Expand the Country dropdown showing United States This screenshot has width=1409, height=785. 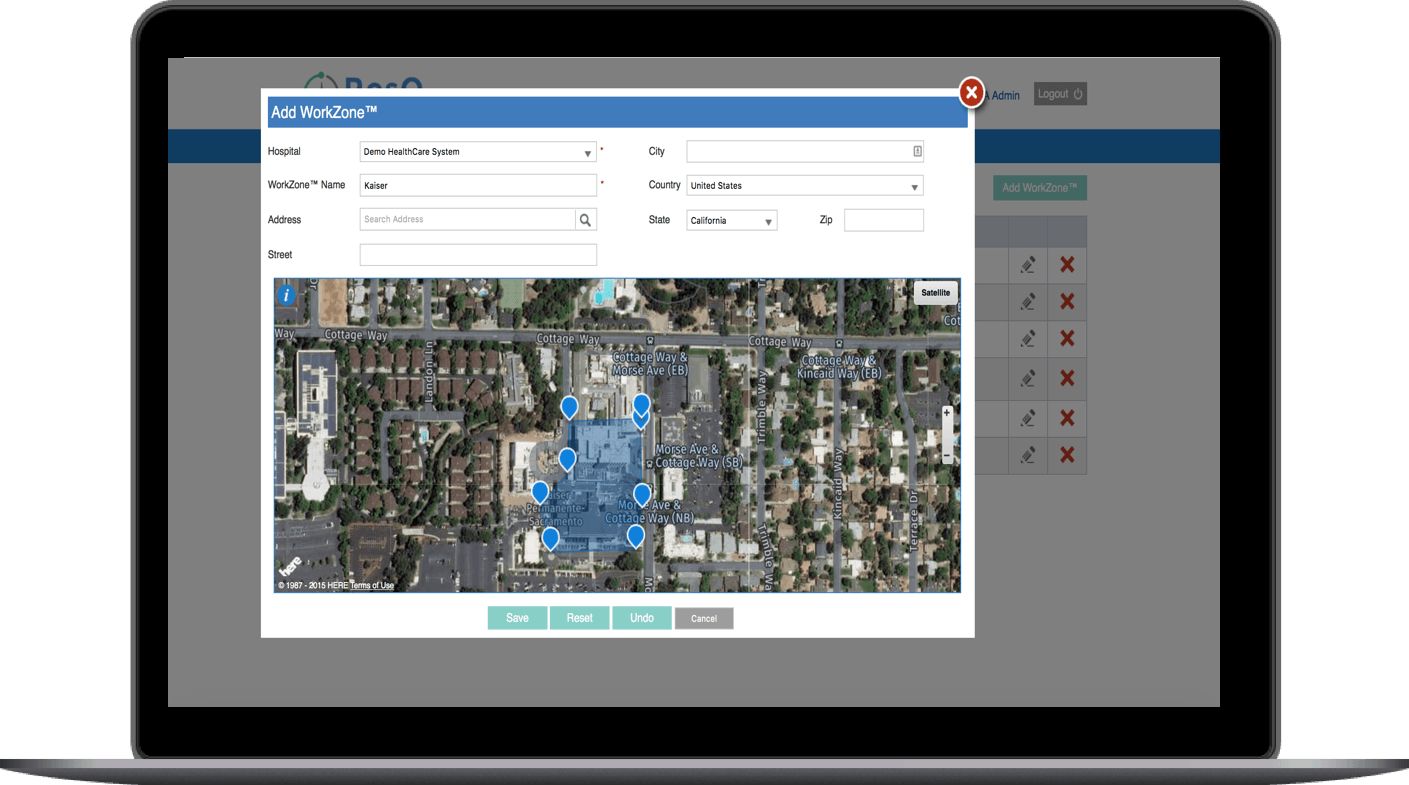tap(805, 186)
